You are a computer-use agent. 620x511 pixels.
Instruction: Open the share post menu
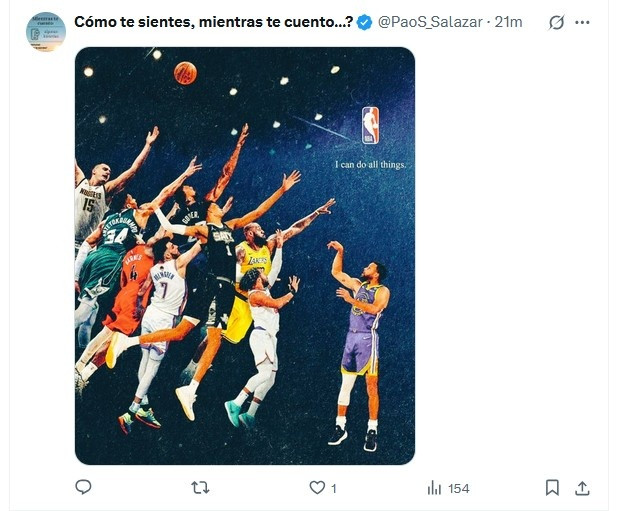pos(582,487)
